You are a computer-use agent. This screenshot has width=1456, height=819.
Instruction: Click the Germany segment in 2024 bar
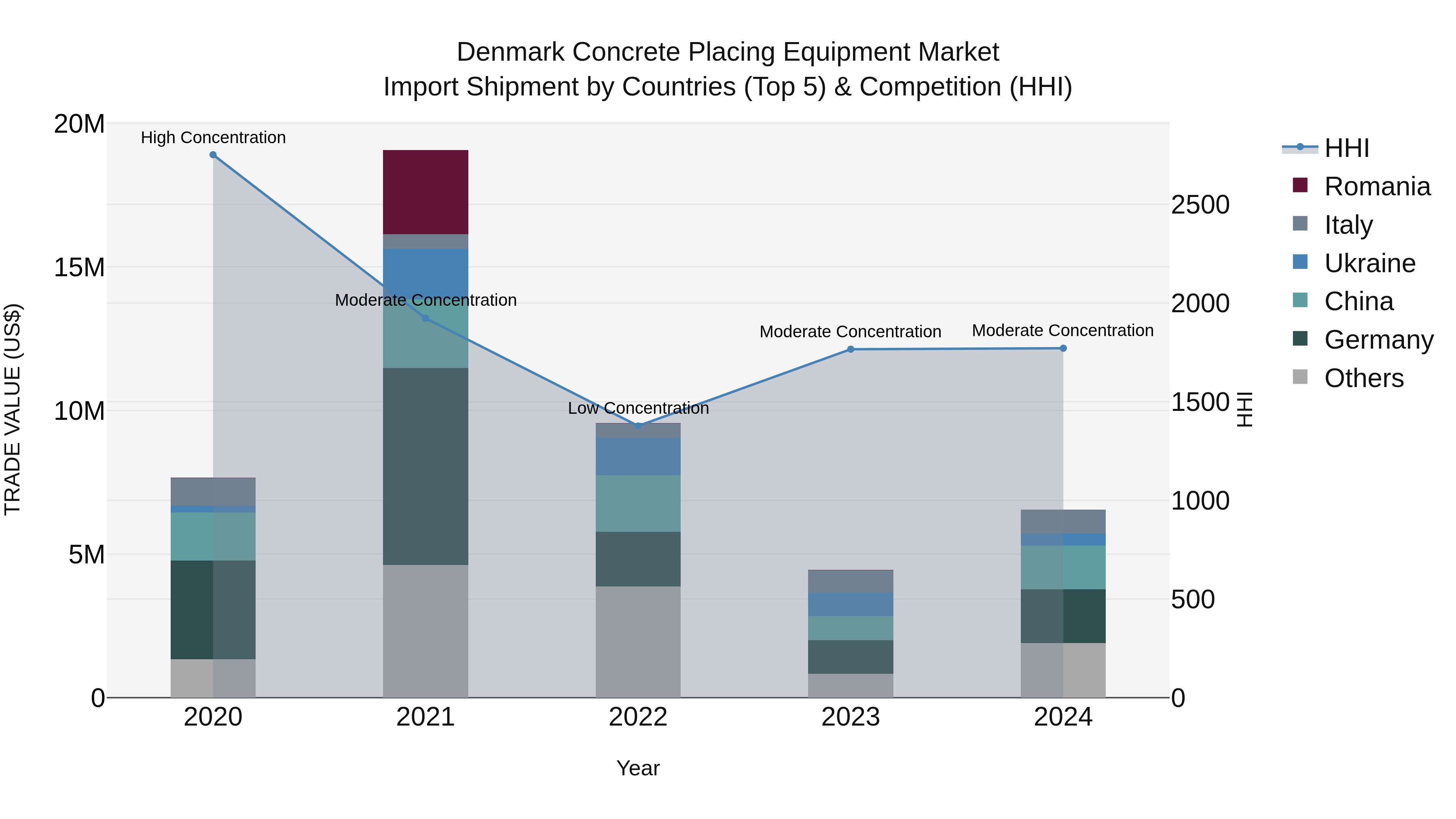point(1063,616)
